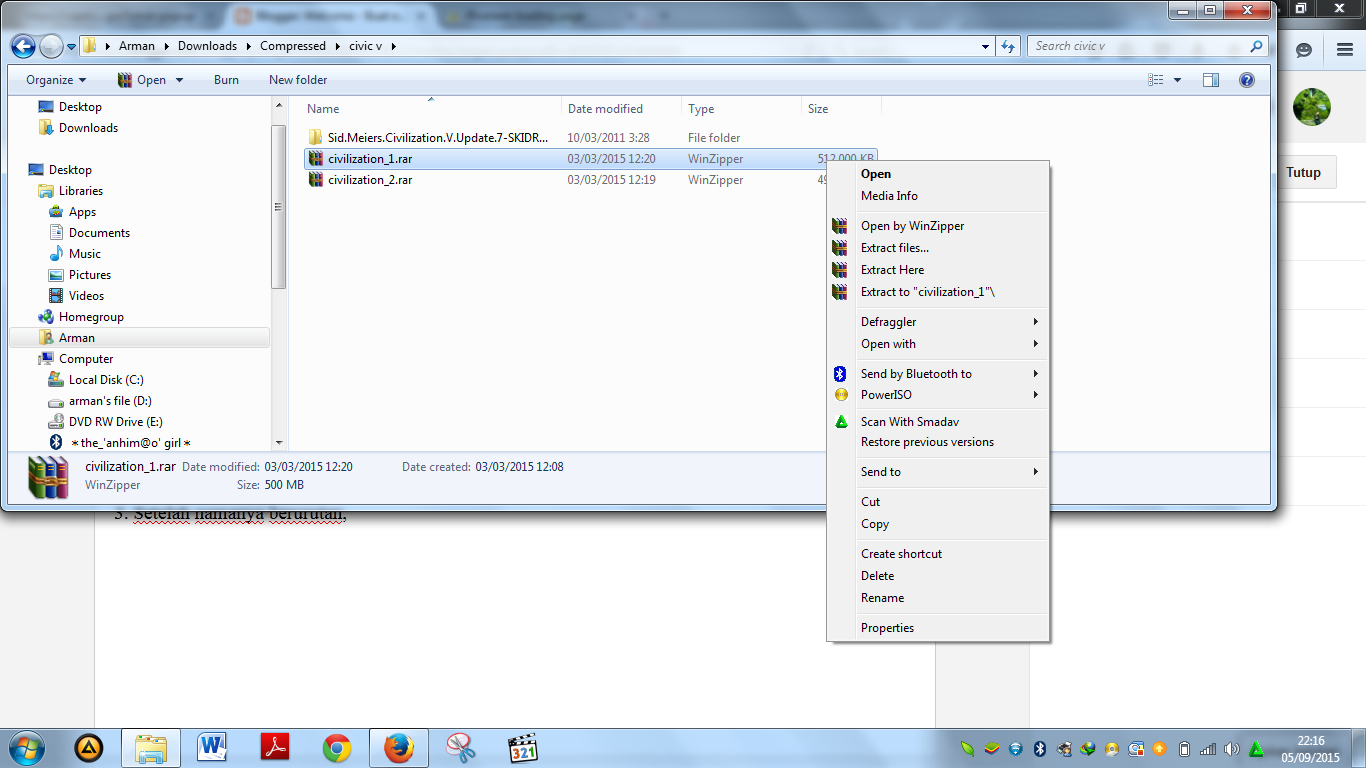Viewport: 1366px width, 768px height.
Task: Open the browser hamburger menu
Action: [1344, 49]
